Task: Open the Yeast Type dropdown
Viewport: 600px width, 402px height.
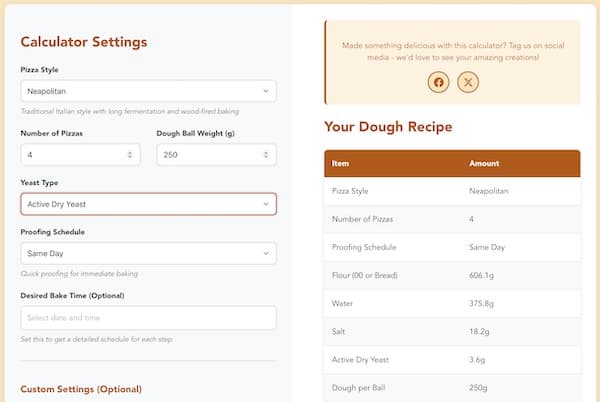Action: pos(148,204)
